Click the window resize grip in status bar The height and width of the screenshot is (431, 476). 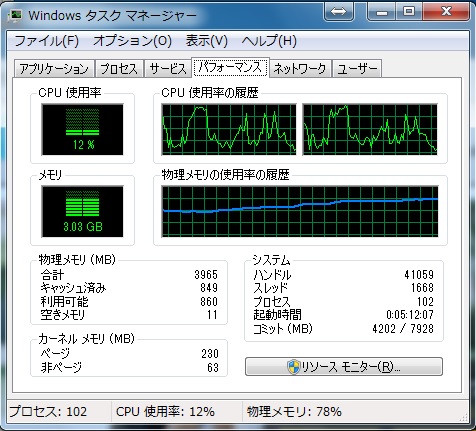tap(464, 416)
